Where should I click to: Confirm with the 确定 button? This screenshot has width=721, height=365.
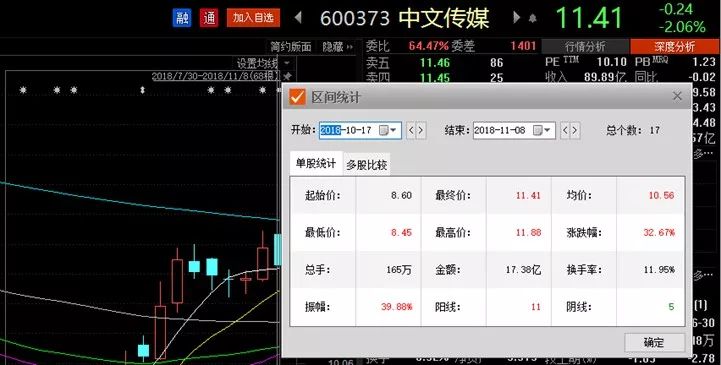(x=653, y=342)
